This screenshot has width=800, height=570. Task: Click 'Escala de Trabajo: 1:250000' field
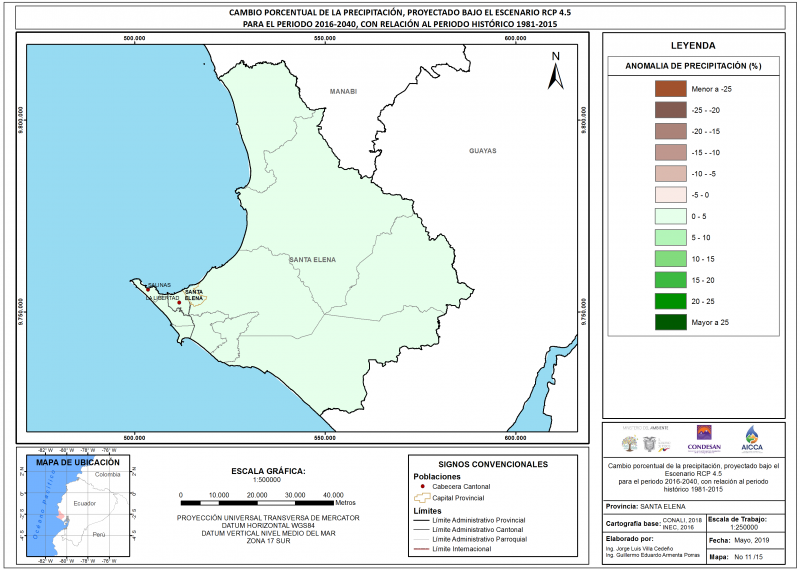pyautogui.click(x=745, y=524)
